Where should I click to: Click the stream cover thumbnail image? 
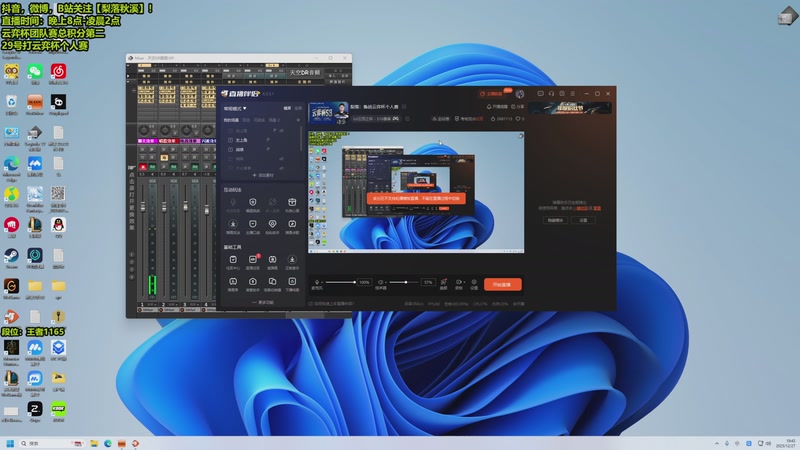[328, 113]
